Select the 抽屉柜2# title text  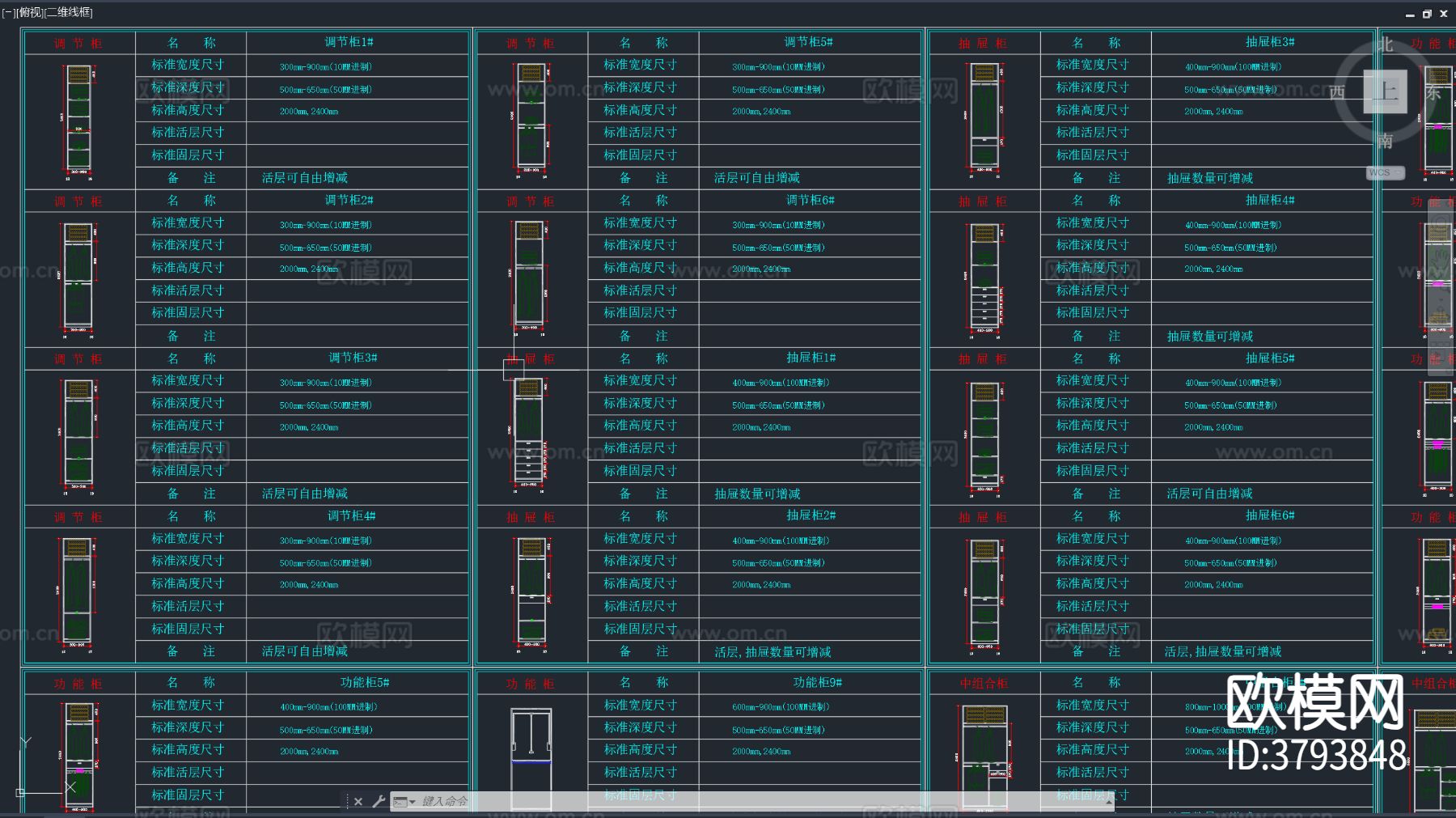point(811,515)
